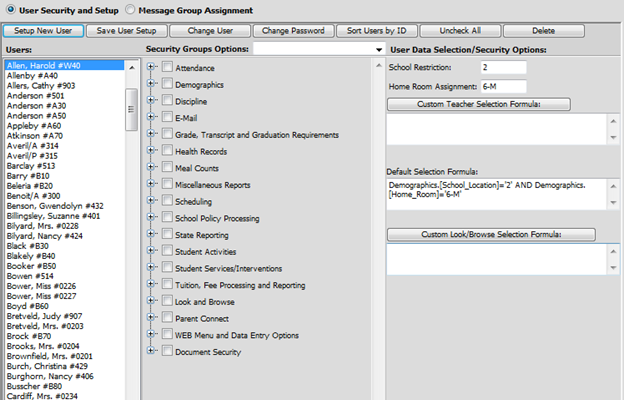Click Sort Users by ID button
The height and width of the screenshot is (401, 625).
click(x=377, y=31)
